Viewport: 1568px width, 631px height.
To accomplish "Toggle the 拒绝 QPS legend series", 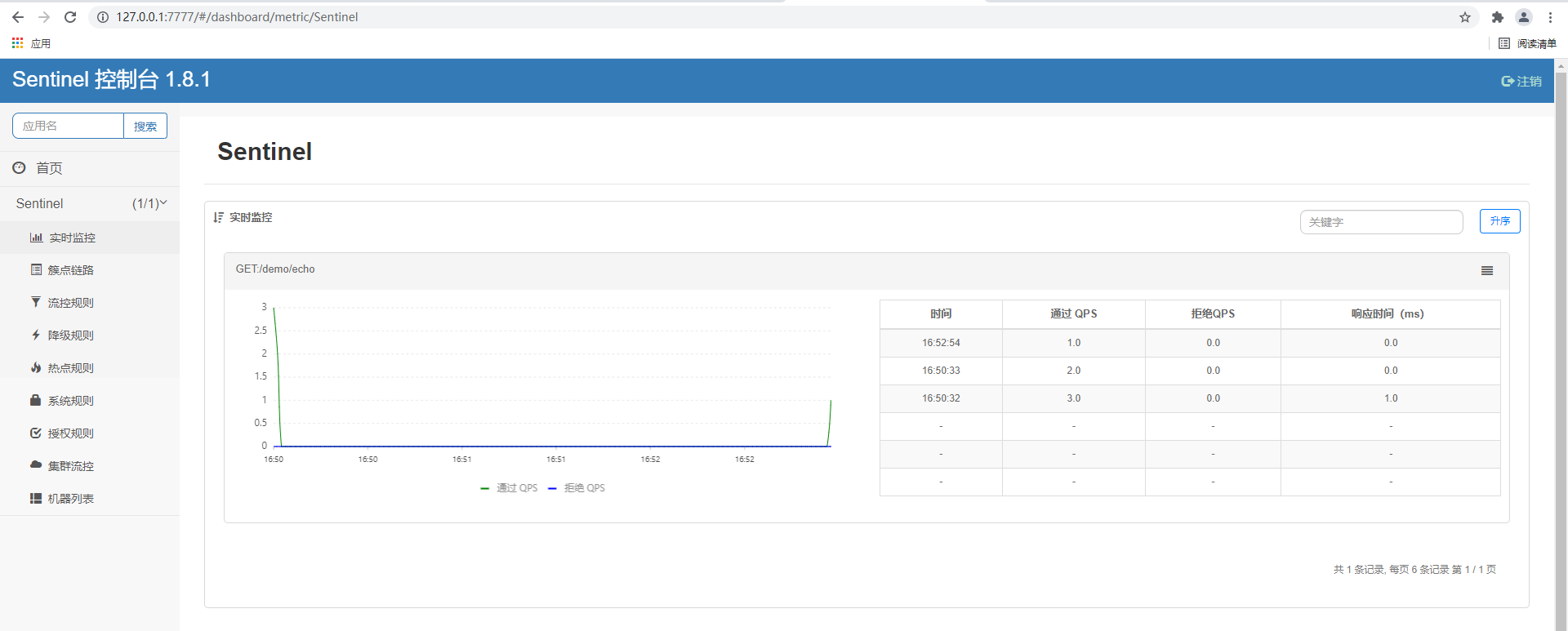I will point(577,488).
